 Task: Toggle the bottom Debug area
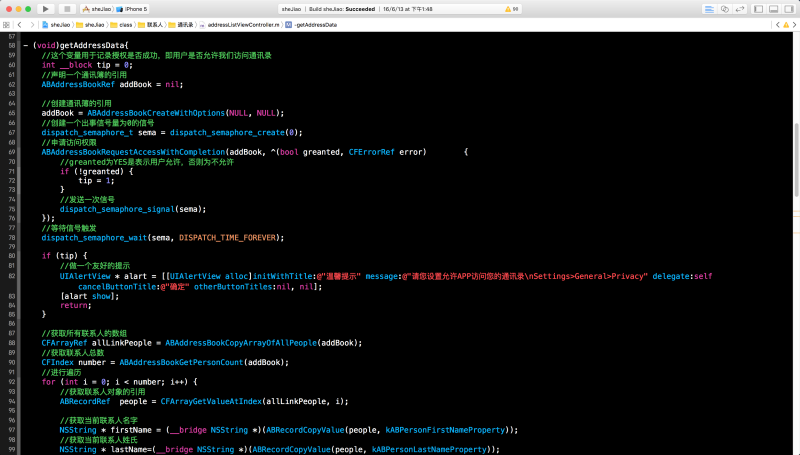point(774,9)
